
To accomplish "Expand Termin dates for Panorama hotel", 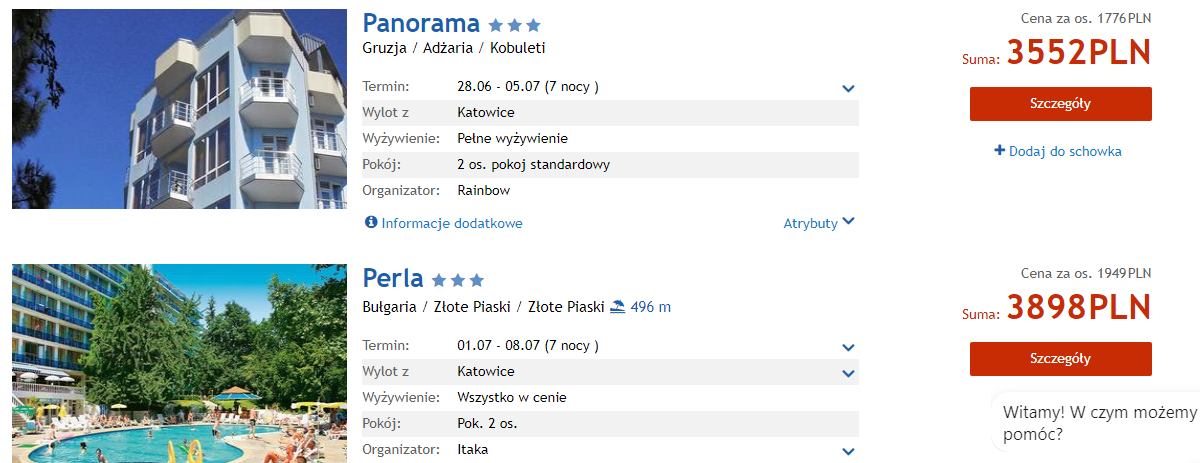I will 849,88.
